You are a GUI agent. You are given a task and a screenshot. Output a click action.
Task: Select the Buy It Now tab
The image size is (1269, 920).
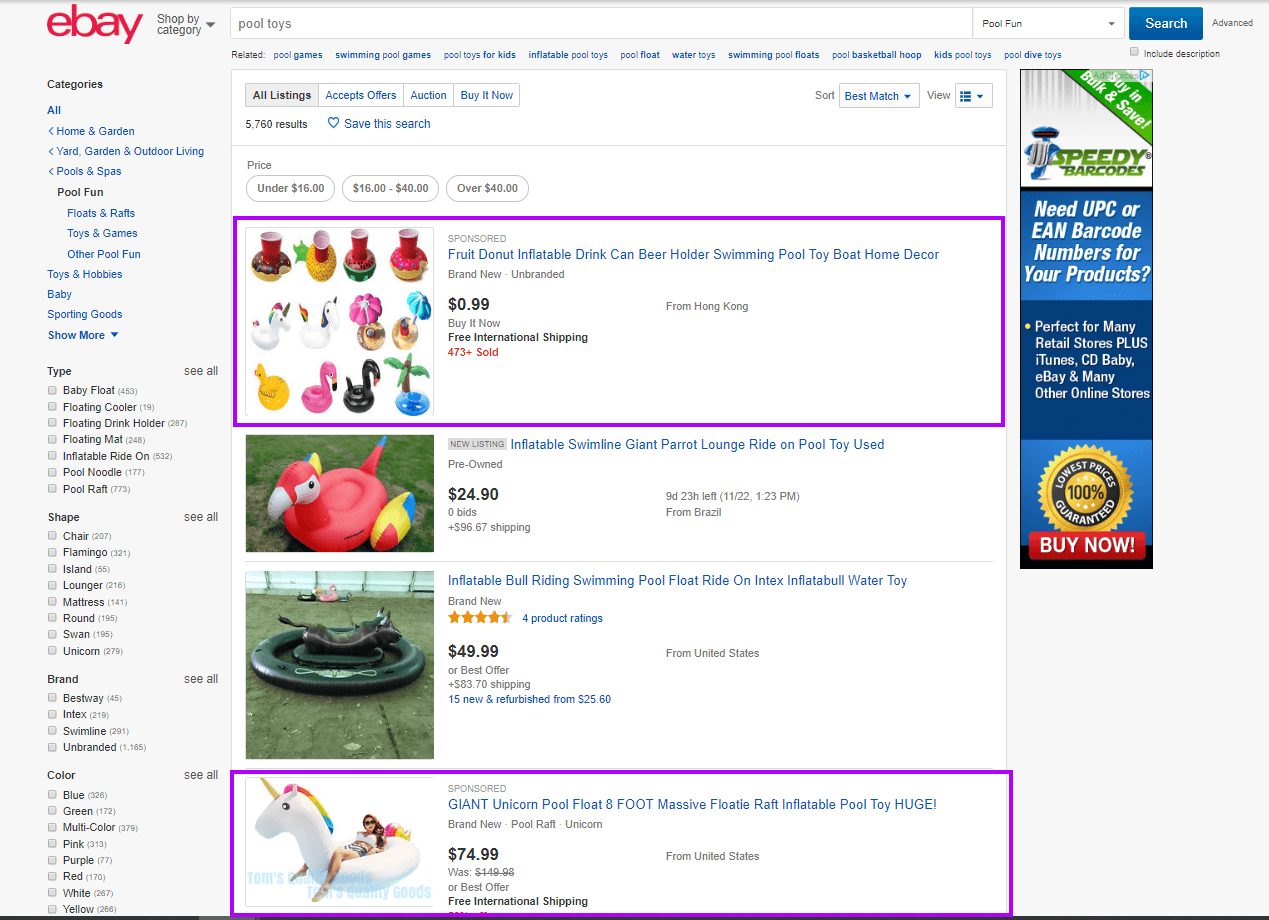tap(486, 95)
